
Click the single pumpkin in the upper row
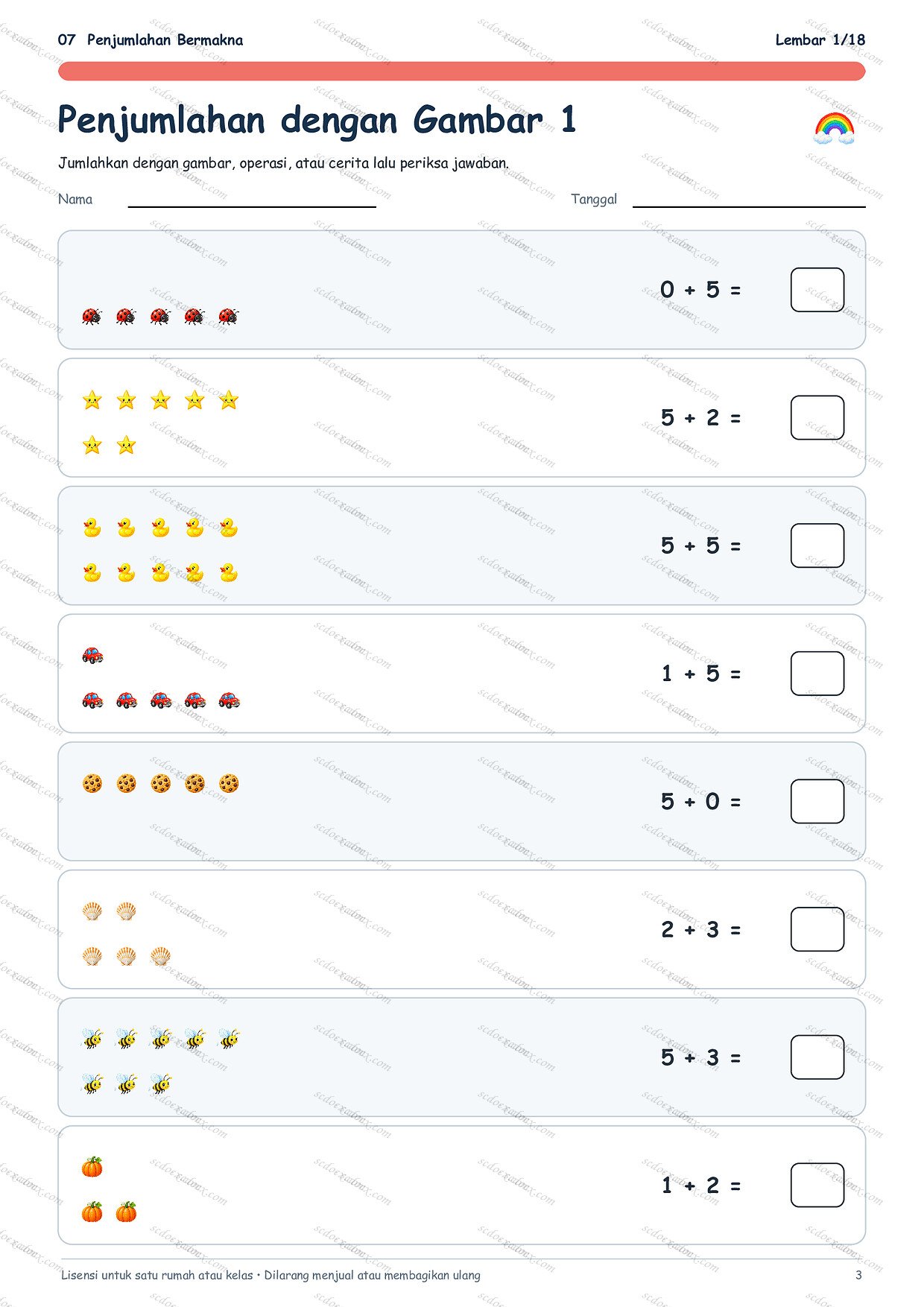(92, 1167)
